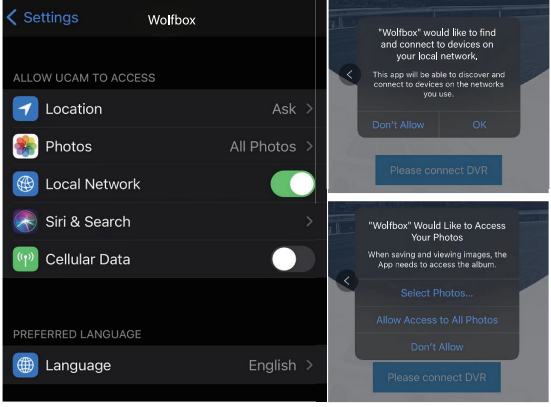Screen dimensions: 551x407
Task: Tap the Cellular Data antenna icon
Action: pos(25,259)
